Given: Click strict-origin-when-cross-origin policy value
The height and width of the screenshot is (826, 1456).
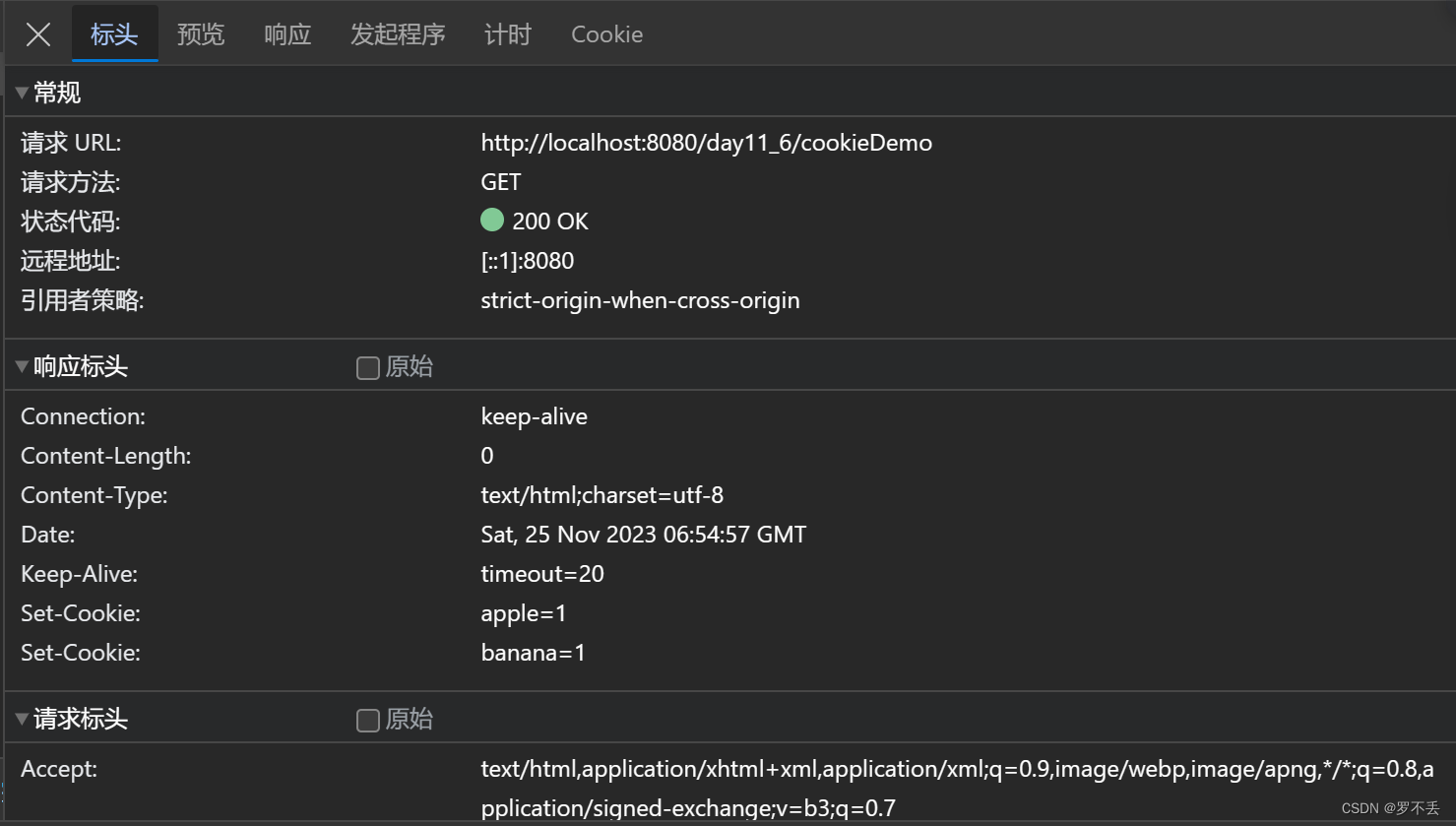Looking at the screenshot, I should point(640,300).
